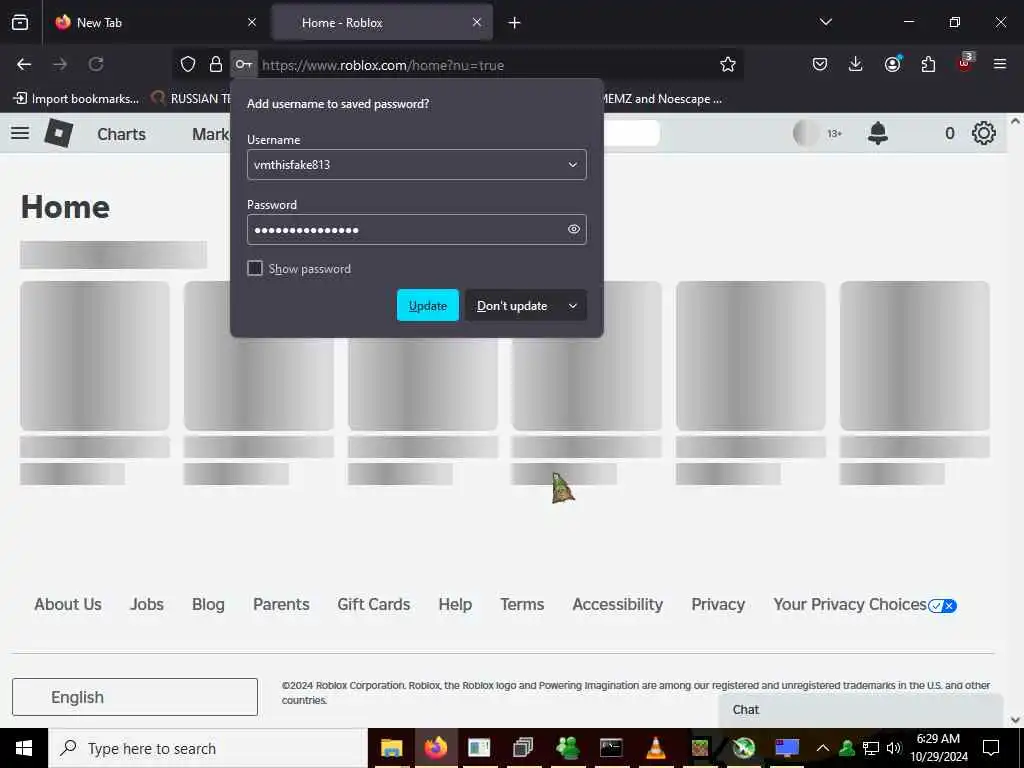This screenshot has height=768, width=1024.
Task: Open the Command Prompt taskbar icon
Action: tap(611, 748)
